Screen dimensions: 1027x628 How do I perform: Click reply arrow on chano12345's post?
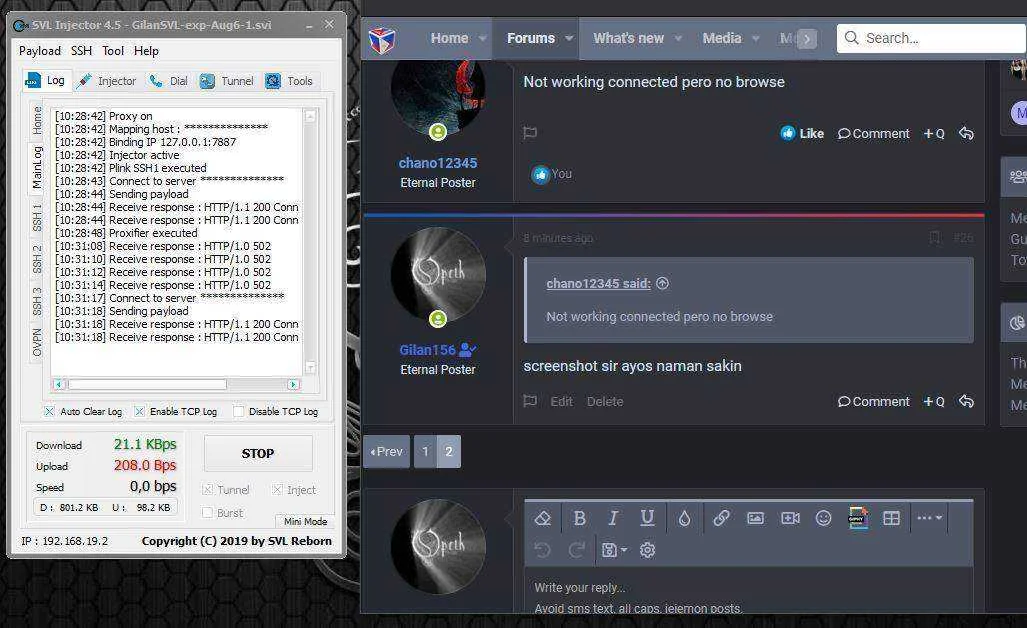pos(966,133)
